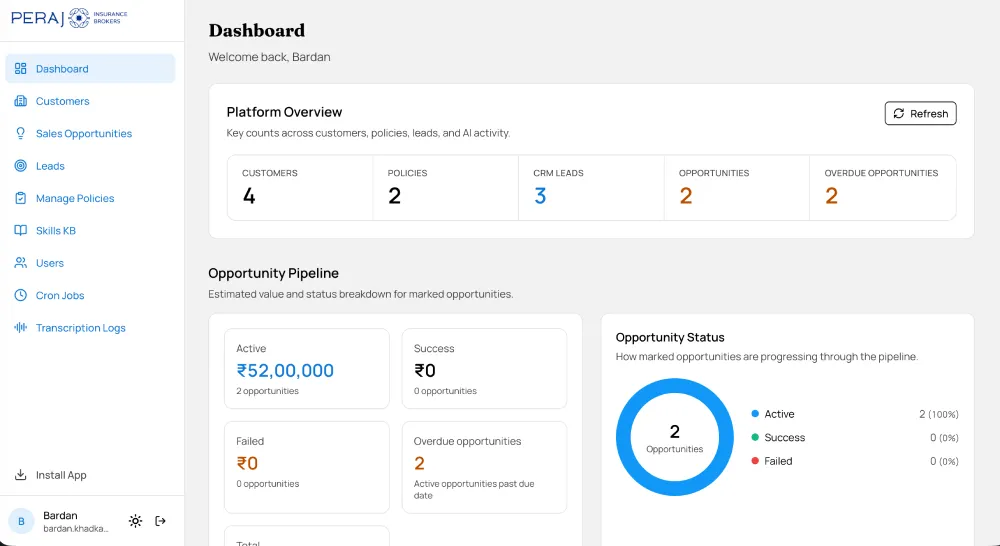This screenshot has height=546, width=1000.
Task: Select the Policies count card
Action: (445, 188)
